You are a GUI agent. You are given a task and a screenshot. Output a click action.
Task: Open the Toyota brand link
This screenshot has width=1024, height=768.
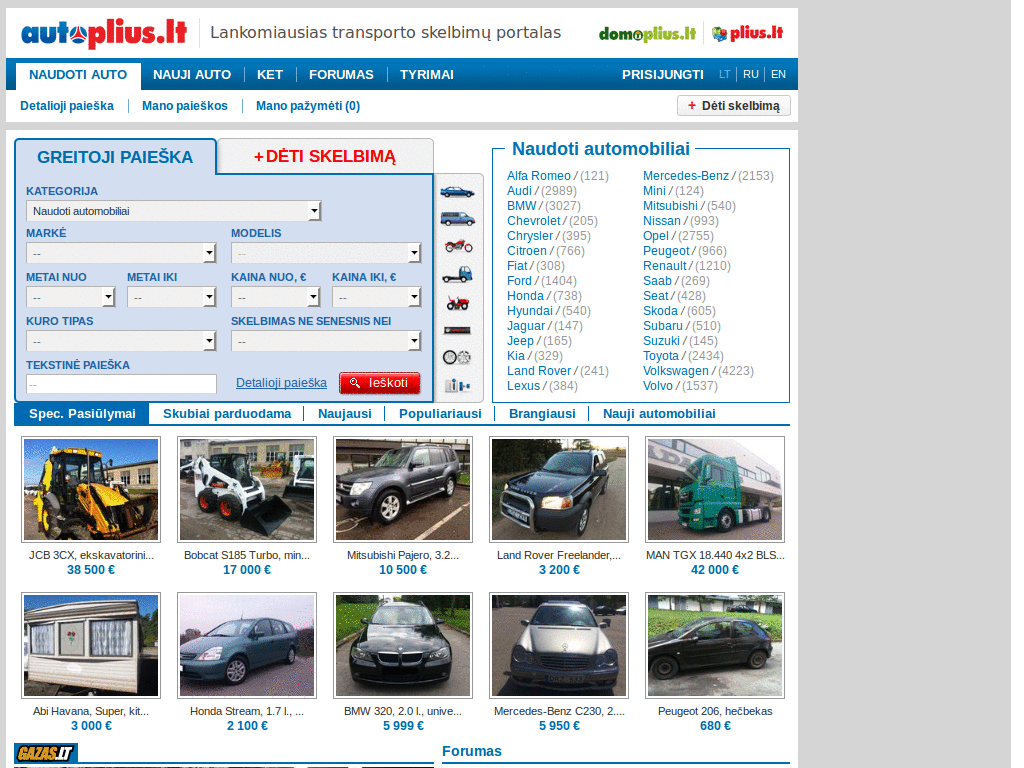(x=661, y=356)
